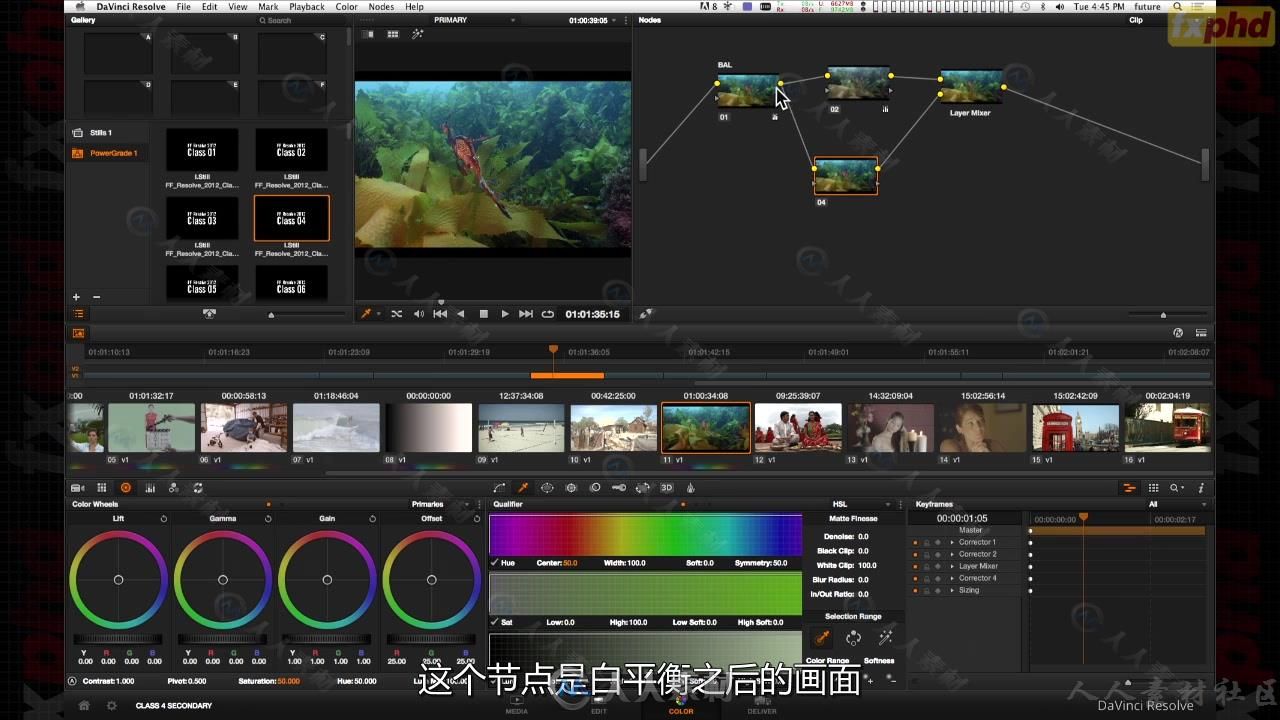Open the Sizing palette icon
The width and height of the screenshot is (1280, 720).
643,488
